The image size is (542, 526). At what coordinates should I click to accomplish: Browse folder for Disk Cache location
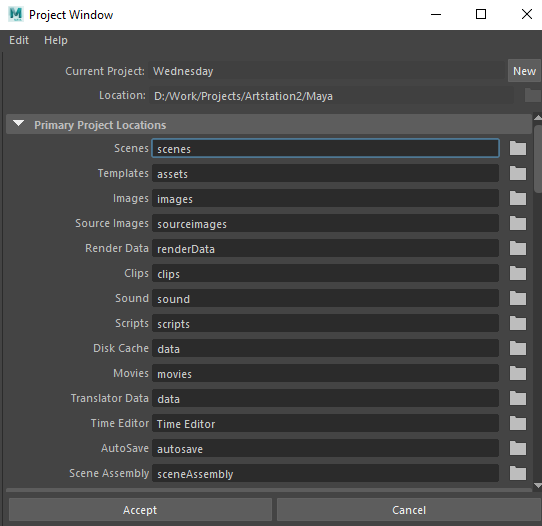(x=518, y=348)
